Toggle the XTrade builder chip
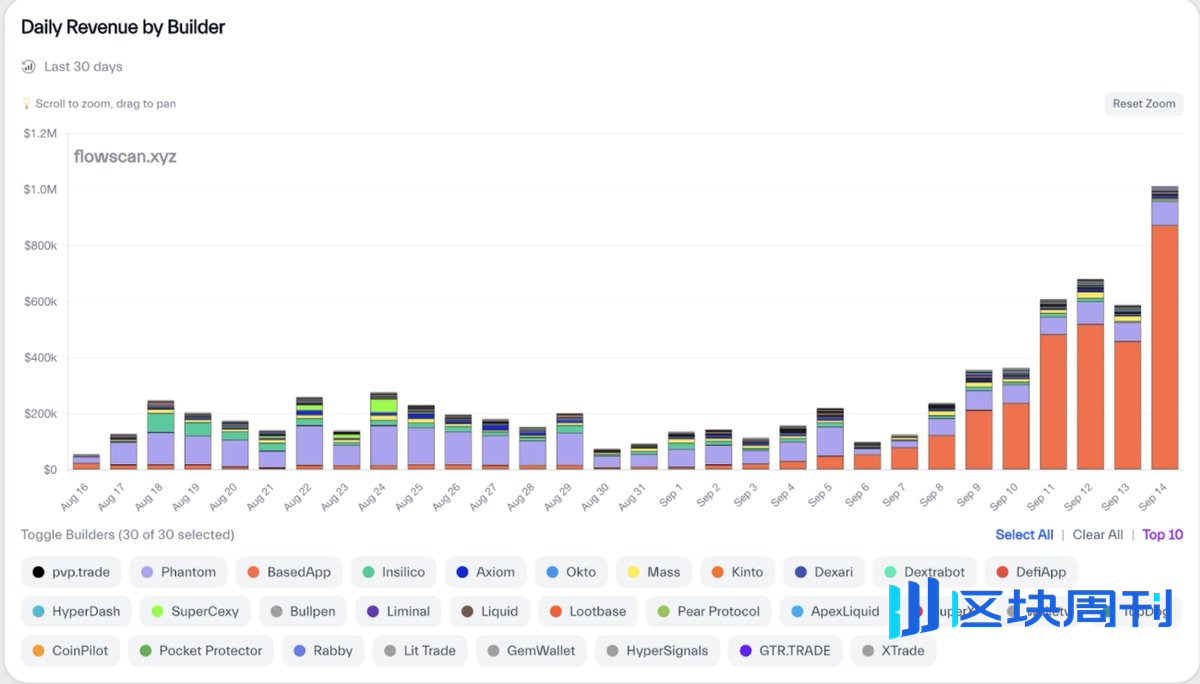The width and height of the screenshot is (1200, 684). (x=893, y=650)
